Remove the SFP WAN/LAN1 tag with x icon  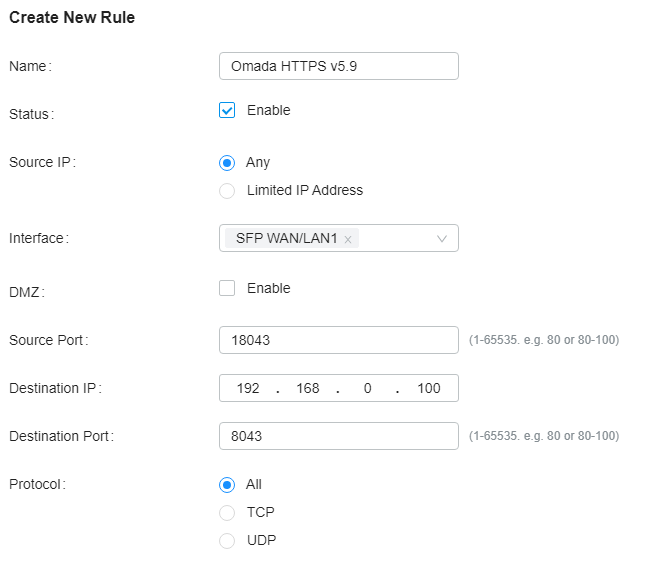348,239
